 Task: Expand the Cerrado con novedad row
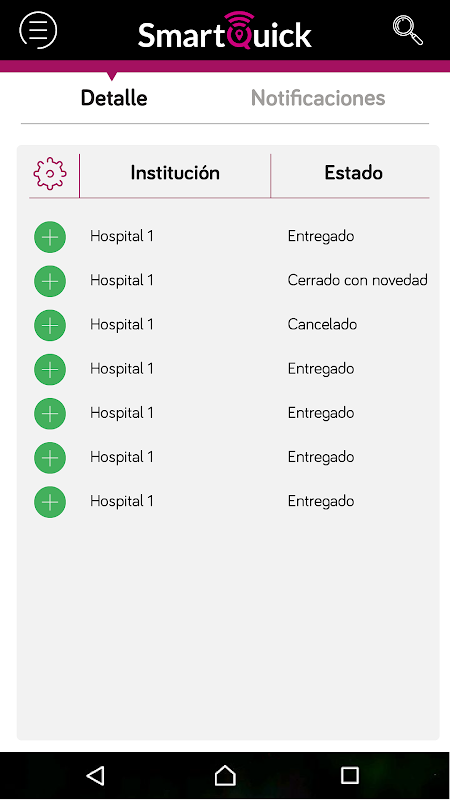point(50,281)
